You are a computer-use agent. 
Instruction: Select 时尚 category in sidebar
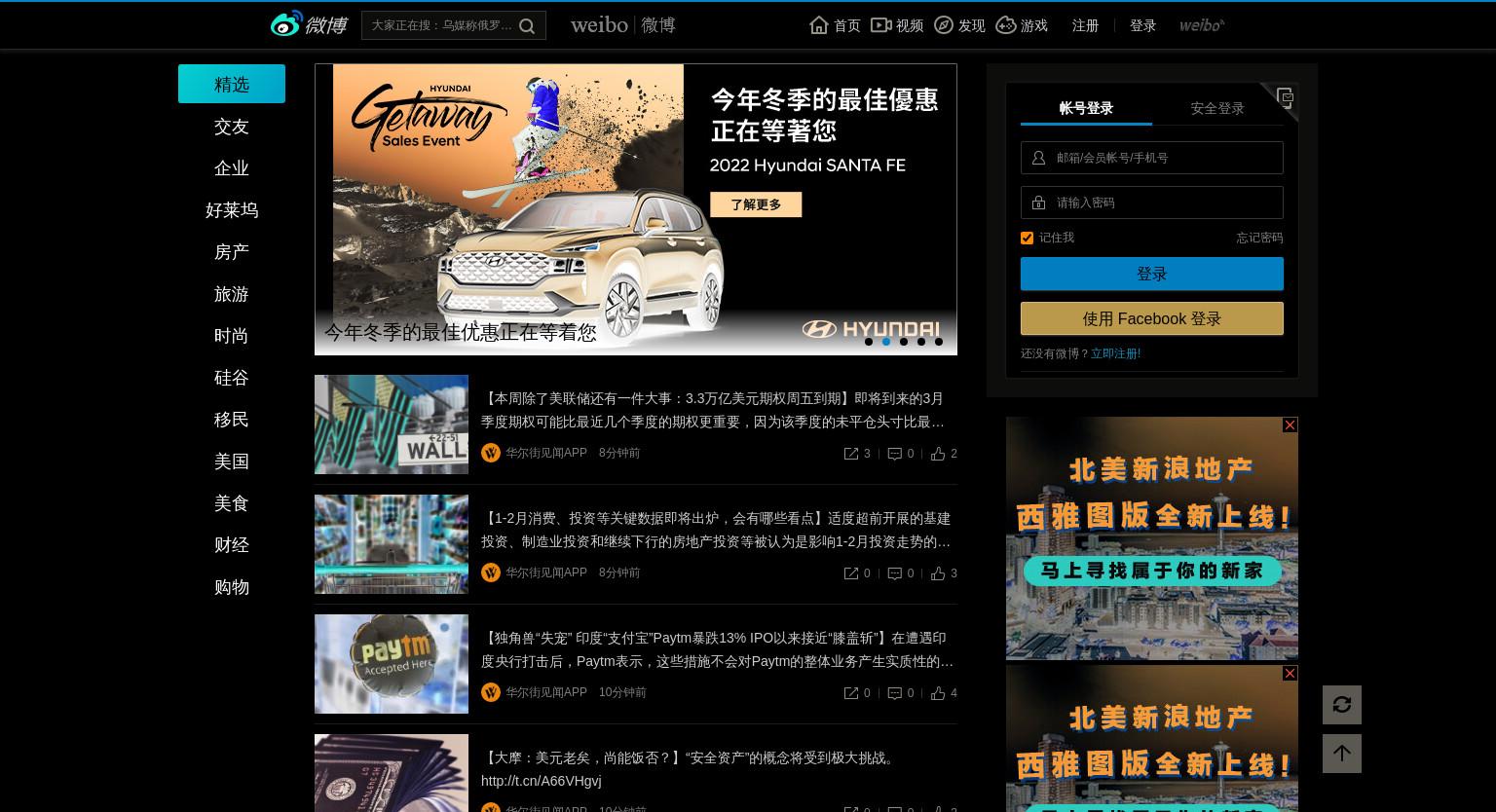click(232, 336)
